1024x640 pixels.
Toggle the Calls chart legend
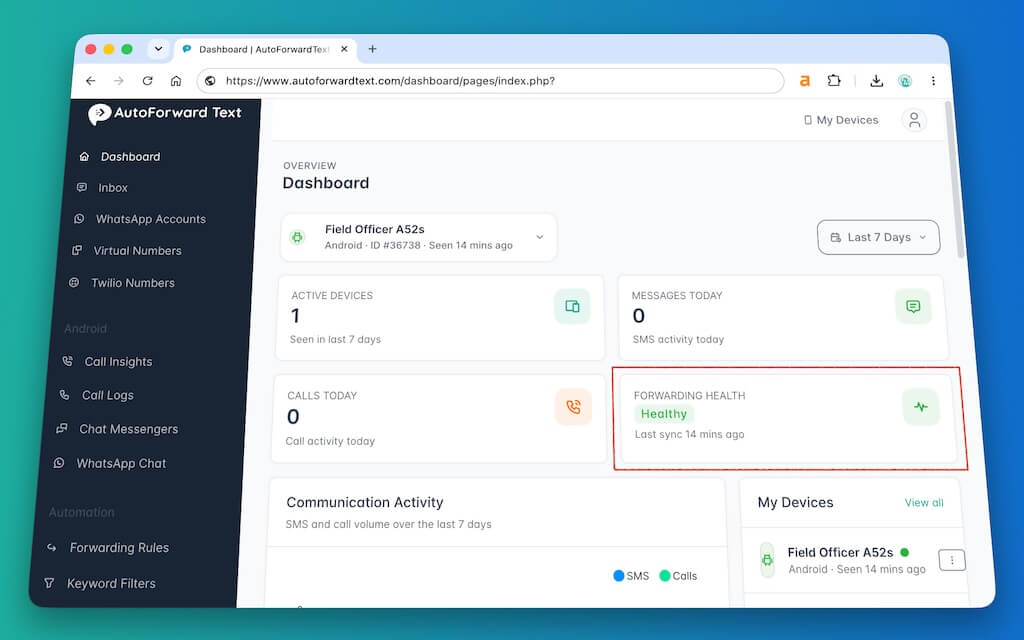point(678,576)
